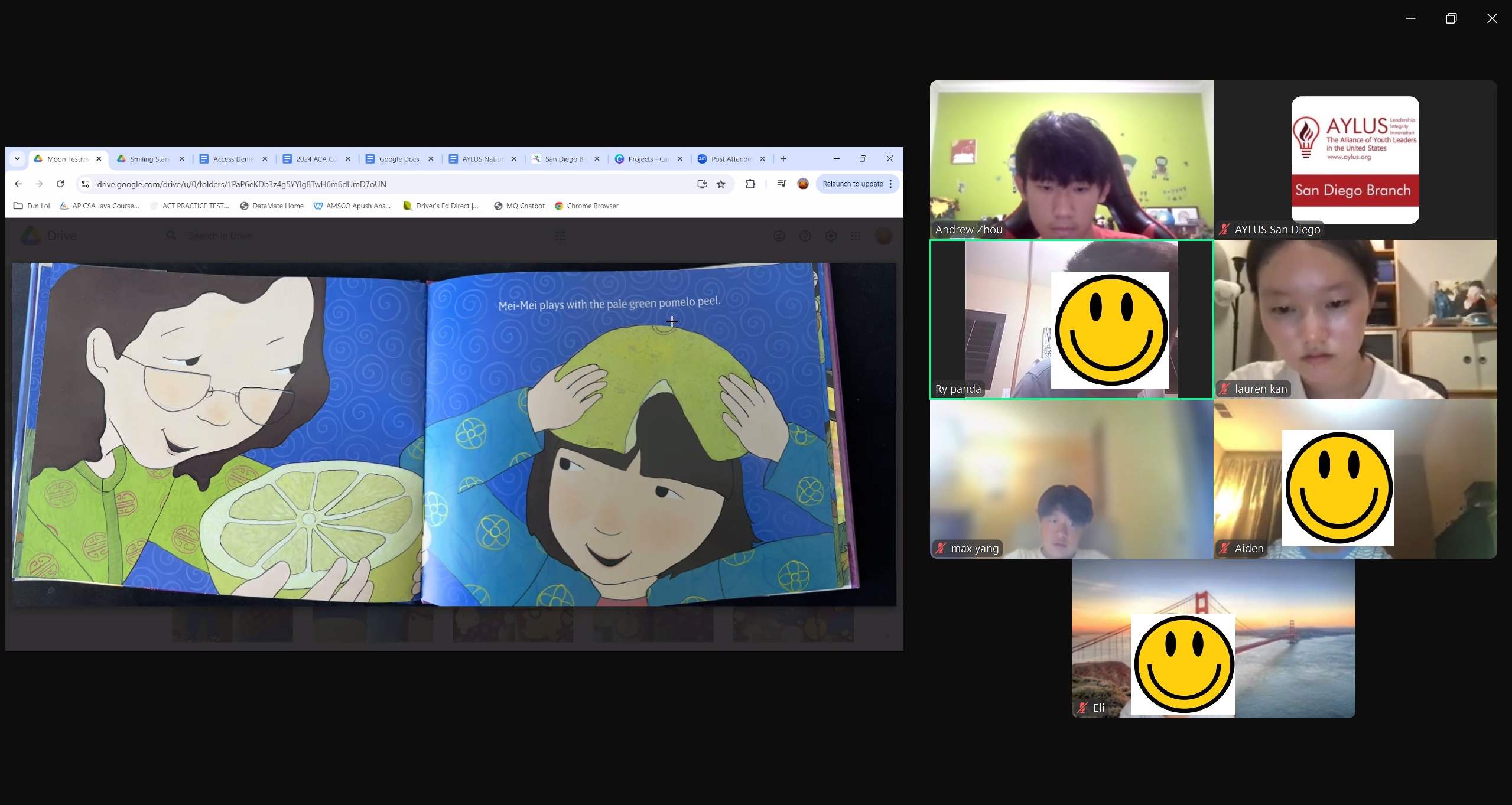Click the address bar URL field
This screenshot has width=1512, height=805.
tap(390, 184)
